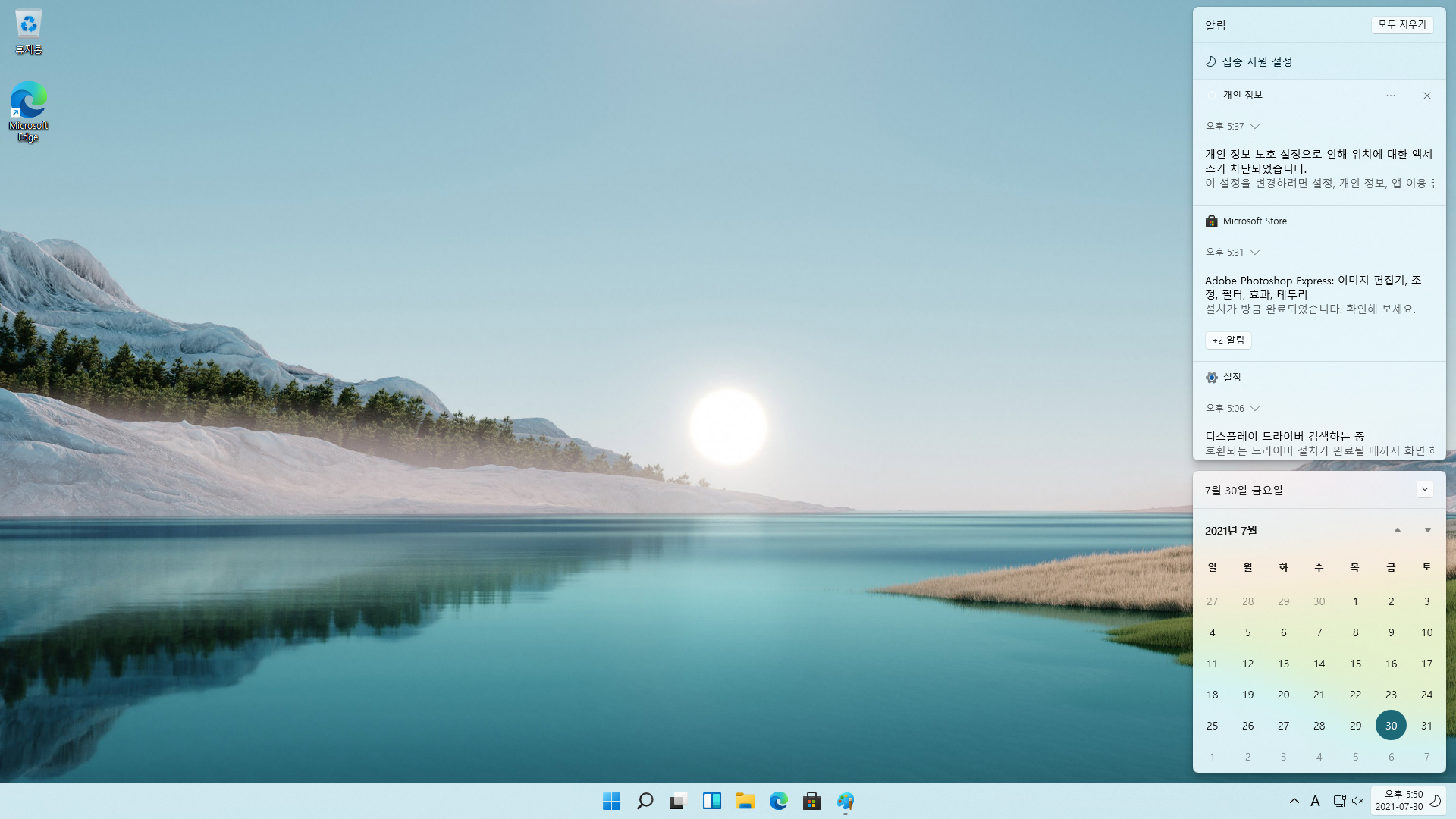
Task: Launch File Explorer from taskbar
Action: click(745, 801)
